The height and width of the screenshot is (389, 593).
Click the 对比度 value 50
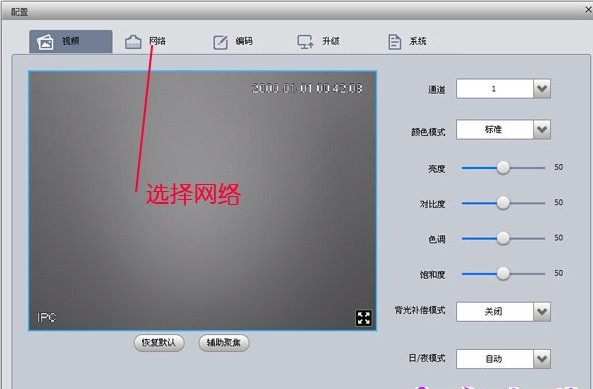pyautogui.click(x=559, y=203)
